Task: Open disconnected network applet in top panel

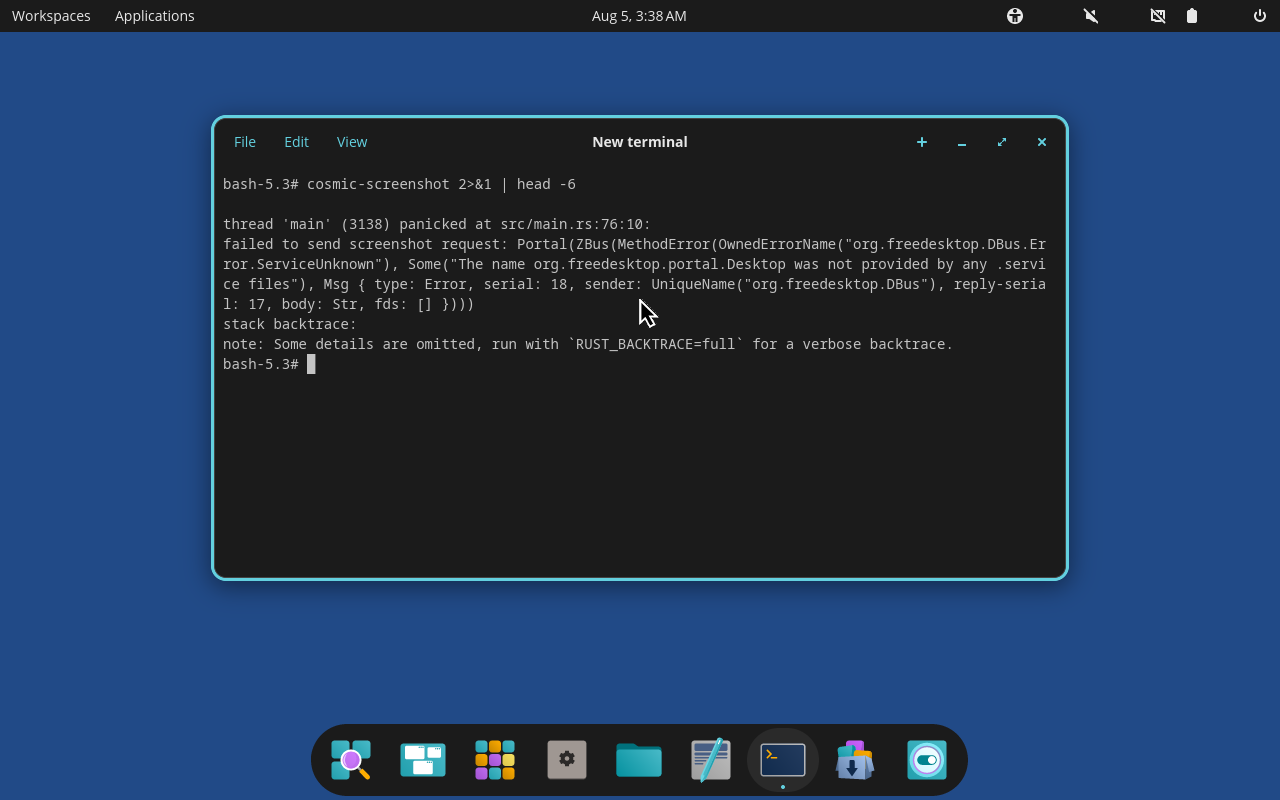Action: (x=1158, y=16)
